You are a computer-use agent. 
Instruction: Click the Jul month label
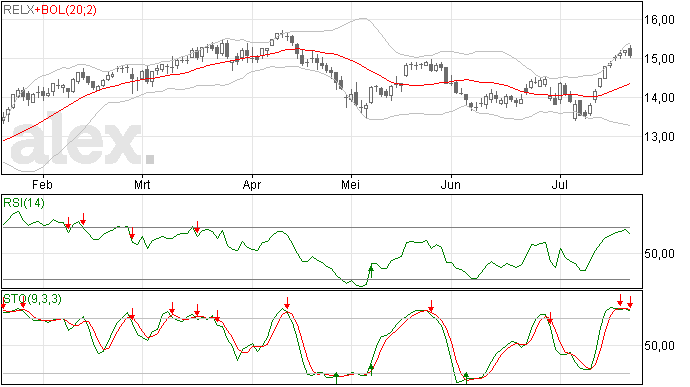[559, 184]
